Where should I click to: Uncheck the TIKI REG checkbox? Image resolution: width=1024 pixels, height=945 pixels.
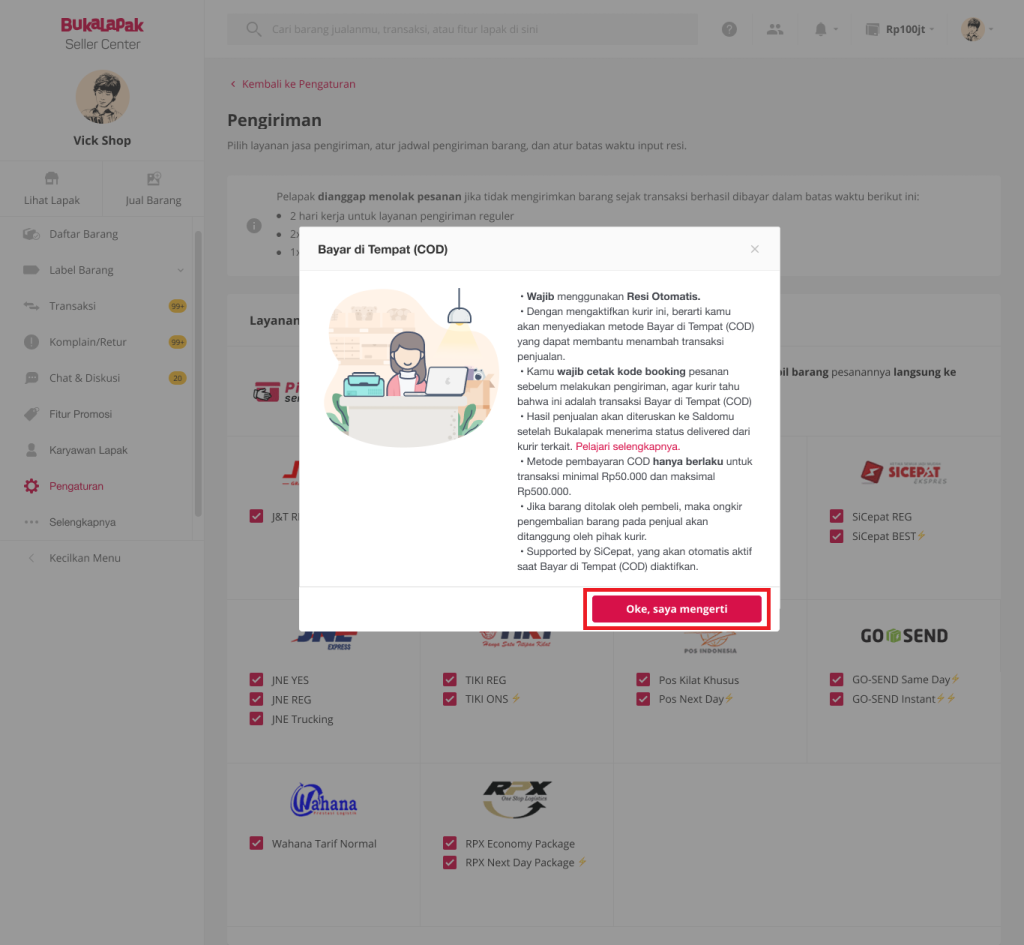coord(449,679)
